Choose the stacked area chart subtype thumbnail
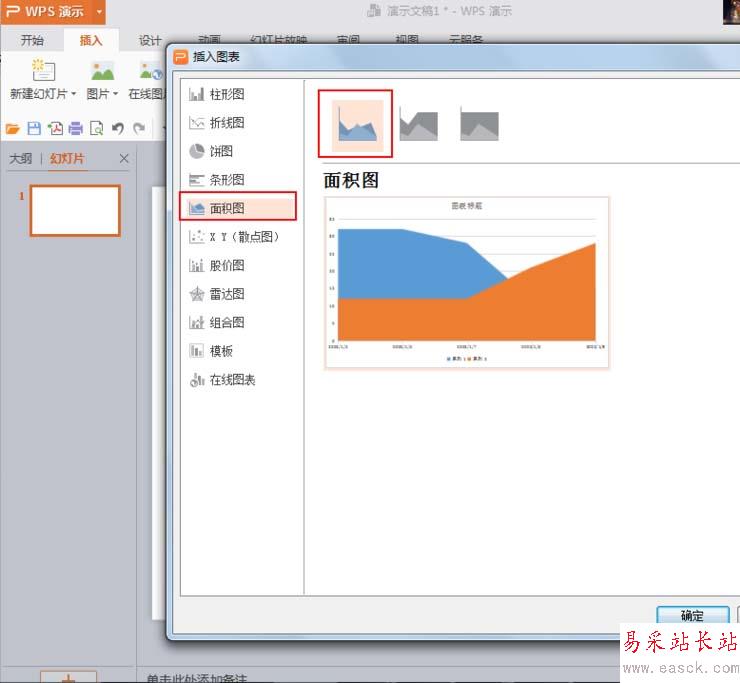The height and width of the screenshot is (683, 740). coord(419,125)
